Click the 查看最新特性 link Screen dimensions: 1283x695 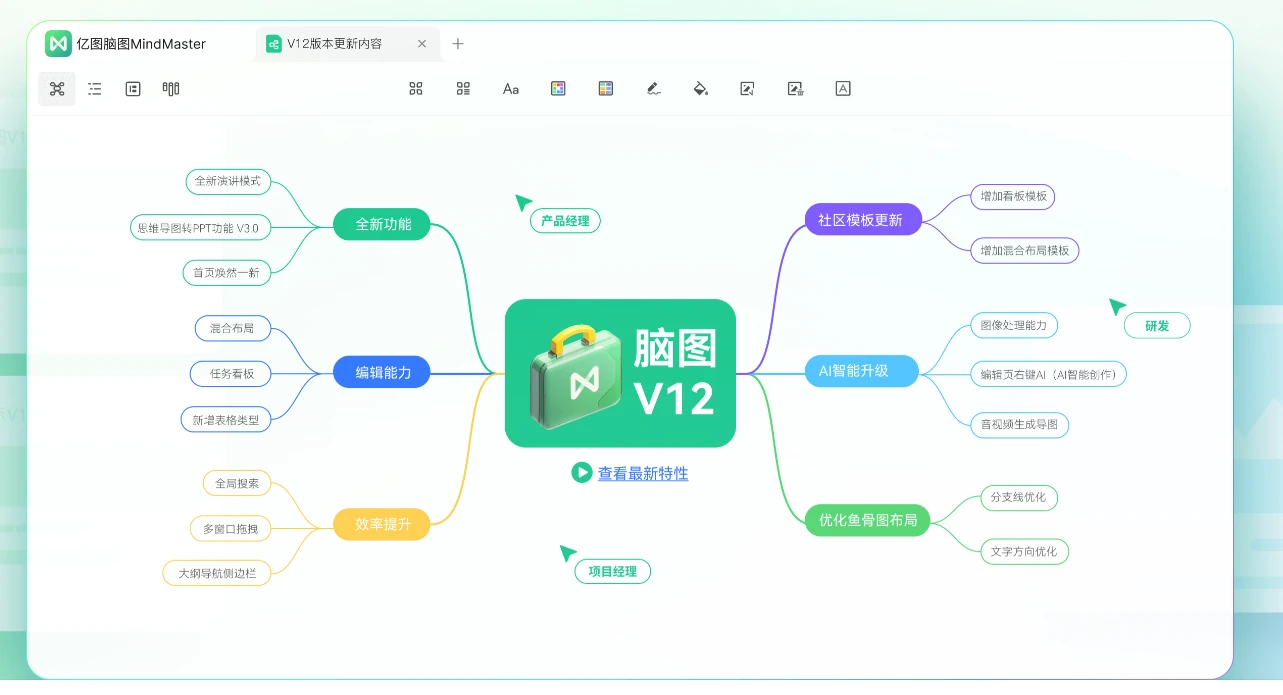click(643, 473)
